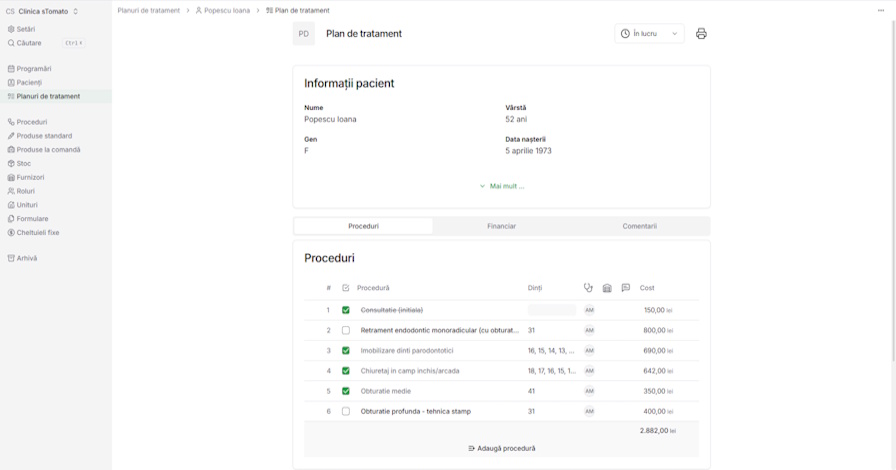896x470 pixels.
Task: Open Cheltuieli fixe section
Action: click(37, 232)
